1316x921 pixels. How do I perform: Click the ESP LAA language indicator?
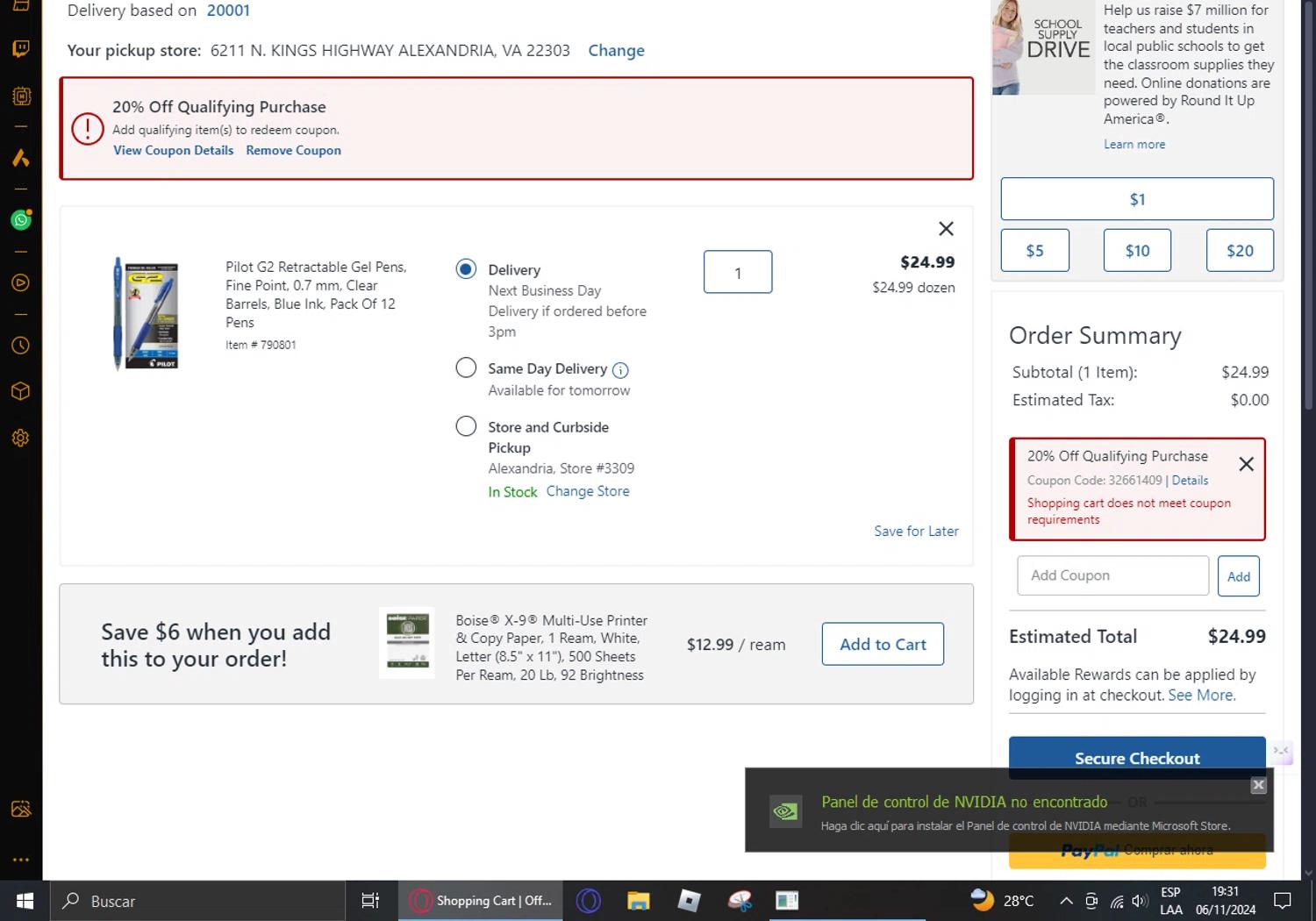(1171, 901)
